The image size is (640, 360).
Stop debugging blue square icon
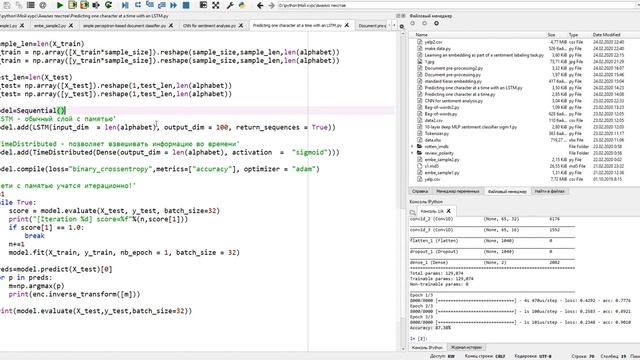coord(186,5)
